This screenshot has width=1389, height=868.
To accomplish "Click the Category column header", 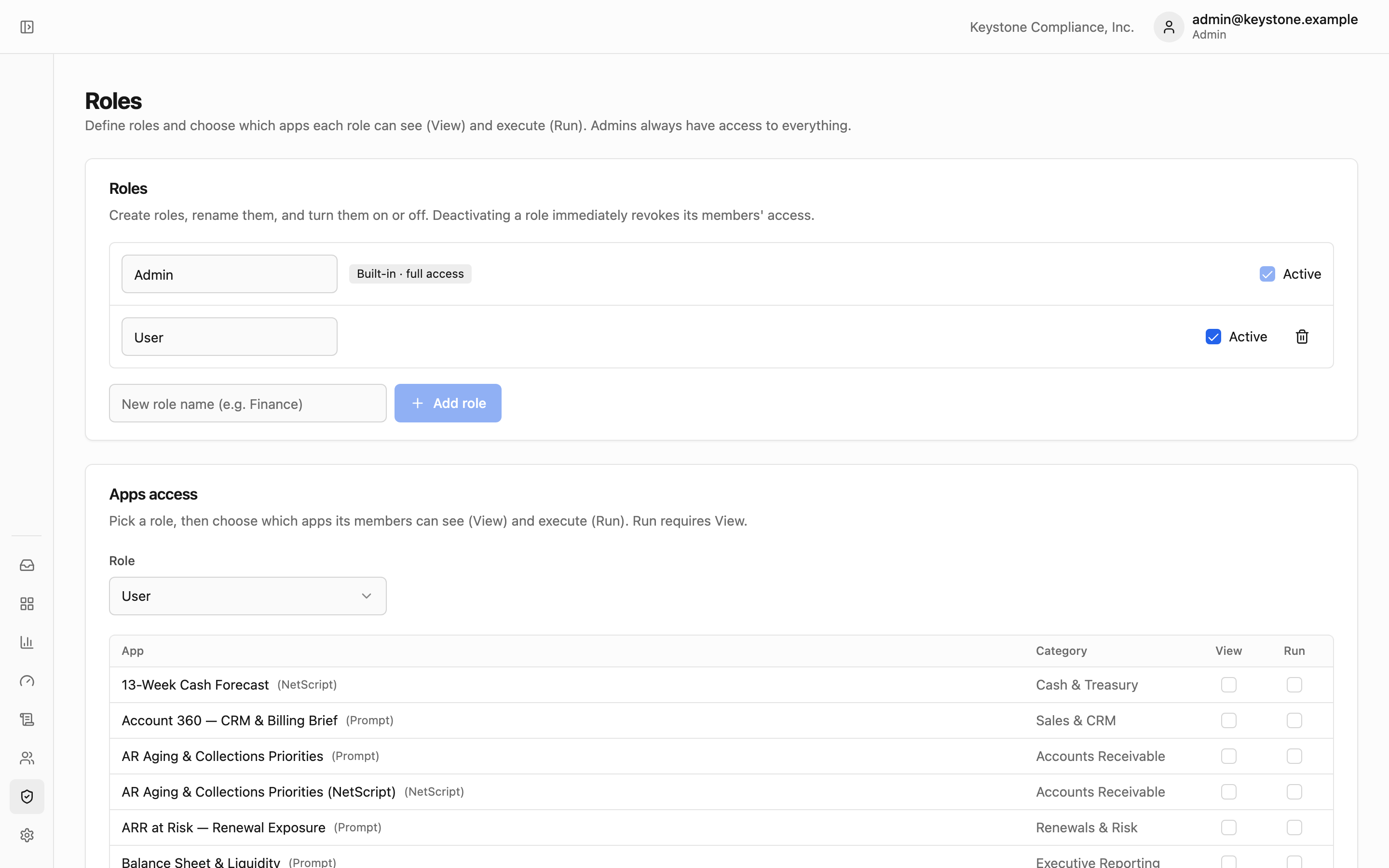I will pyautogui.click(x=1061, y=651).
